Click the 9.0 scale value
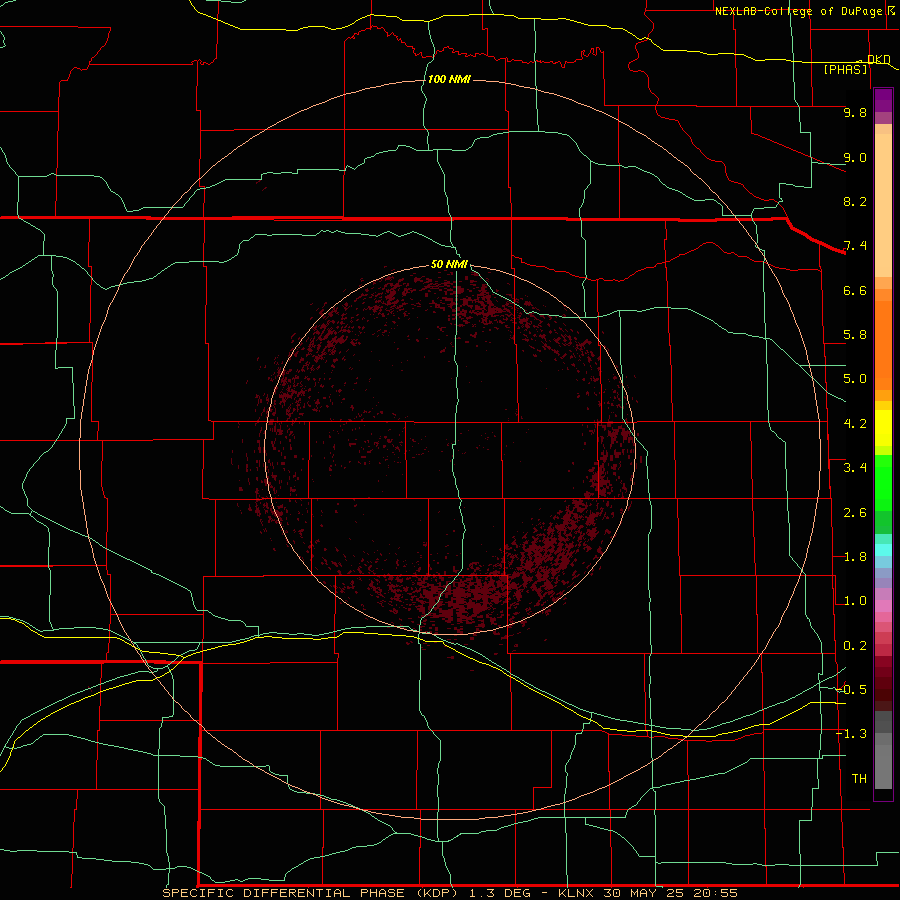 tap(855, 157)
